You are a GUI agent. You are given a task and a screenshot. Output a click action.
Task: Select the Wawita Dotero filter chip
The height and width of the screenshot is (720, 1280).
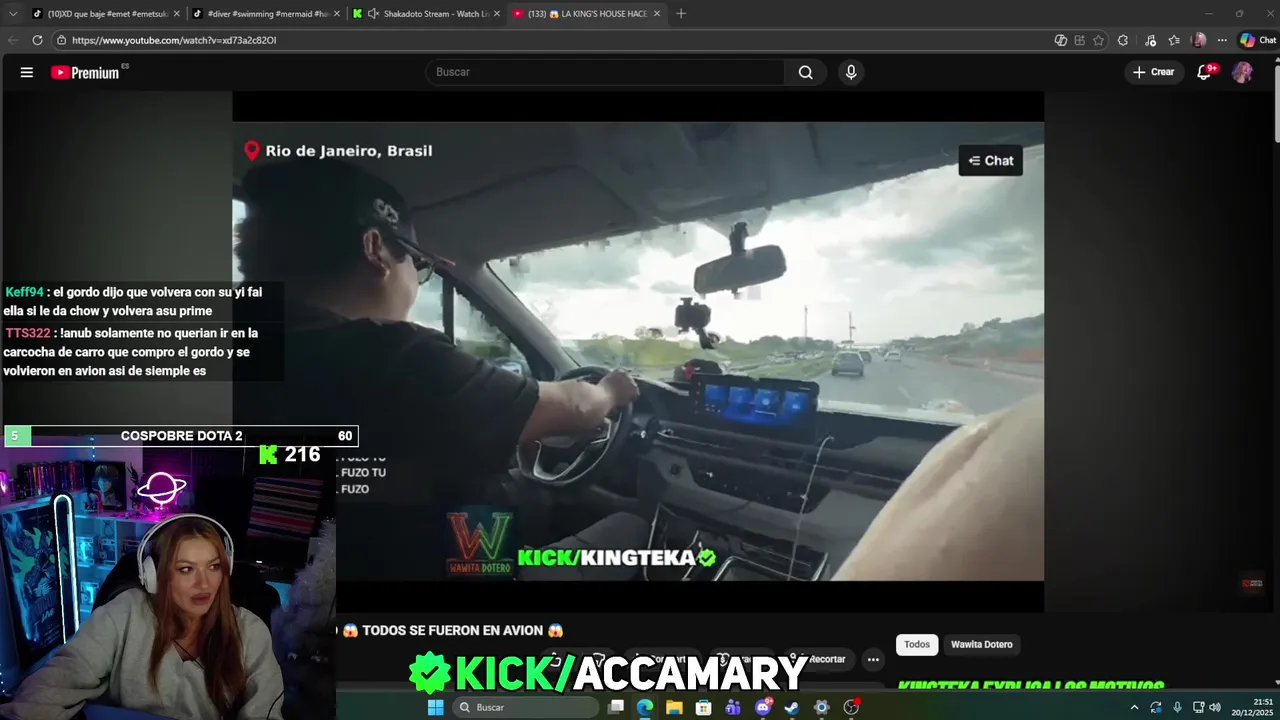[981, 644]
